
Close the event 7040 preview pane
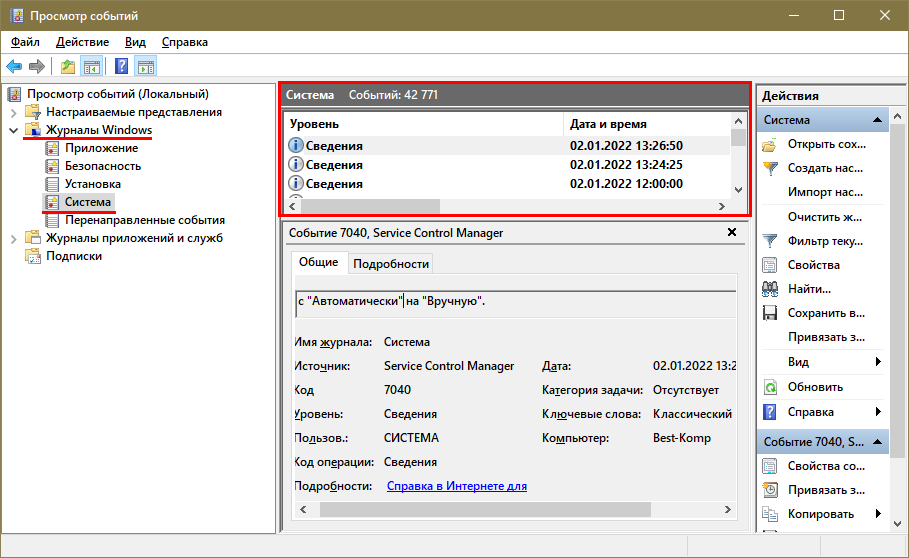click(x=731, y=233)
